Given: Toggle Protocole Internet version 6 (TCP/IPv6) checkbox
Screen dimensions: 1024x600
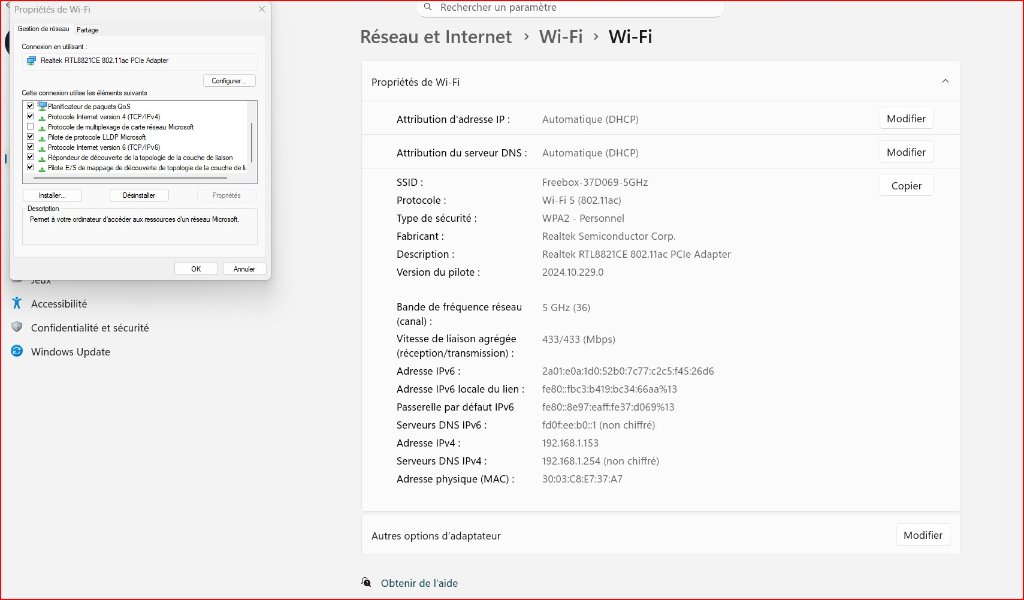Looking at the screenshot, I should pos(30,147).
